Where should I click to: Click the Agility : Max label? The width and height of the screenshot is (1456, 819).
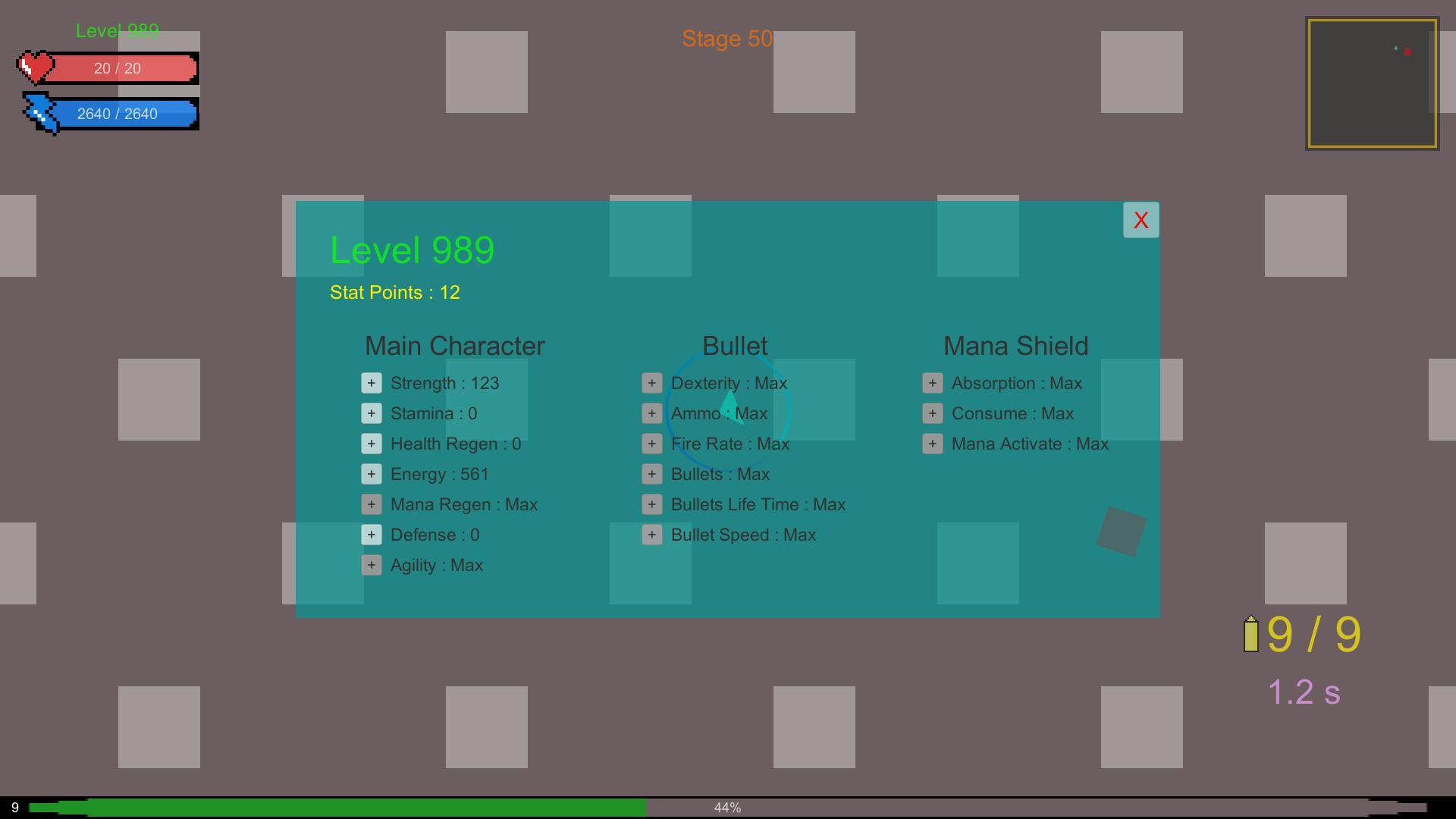click(437, 565)
